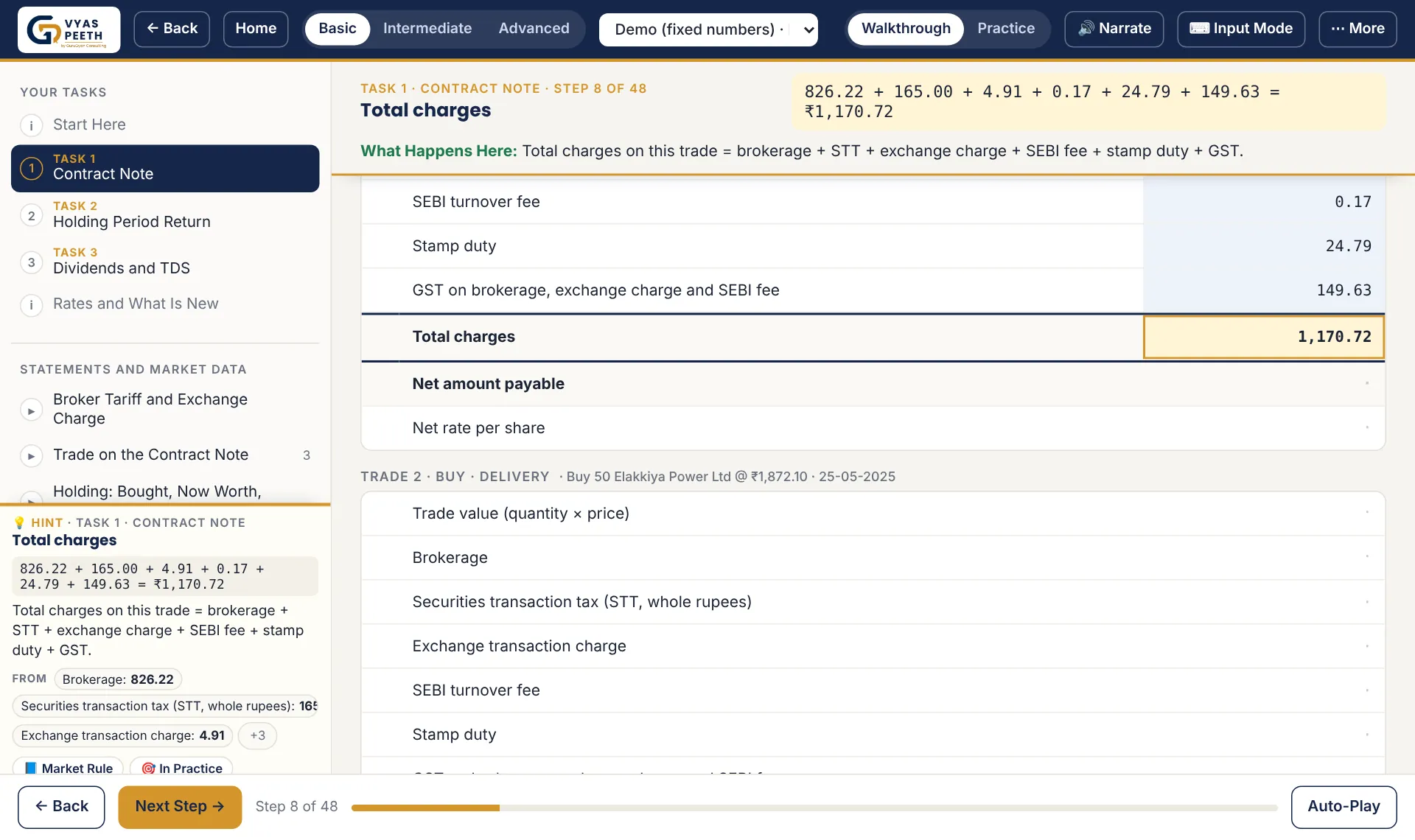Screen dimensions: 1415x840
Task: Open Task 1 Contract Note
Action: (165, 169)
